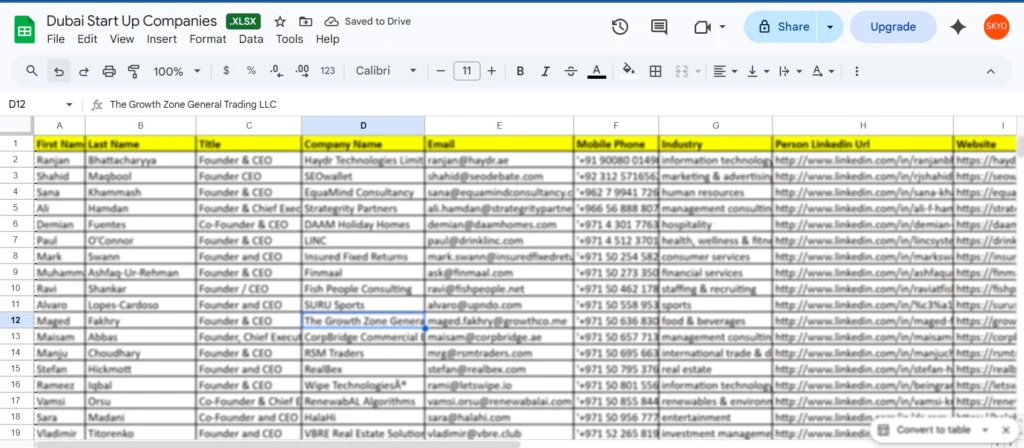
Task: Open the Google Sheets home icon
Action: pyautogui.click(x=25, y=30)
